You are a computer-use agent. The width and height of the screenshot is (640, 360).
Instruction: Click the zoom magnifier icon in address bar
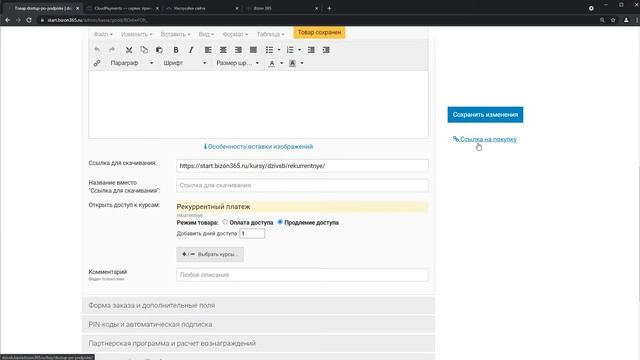coord(602,20)
